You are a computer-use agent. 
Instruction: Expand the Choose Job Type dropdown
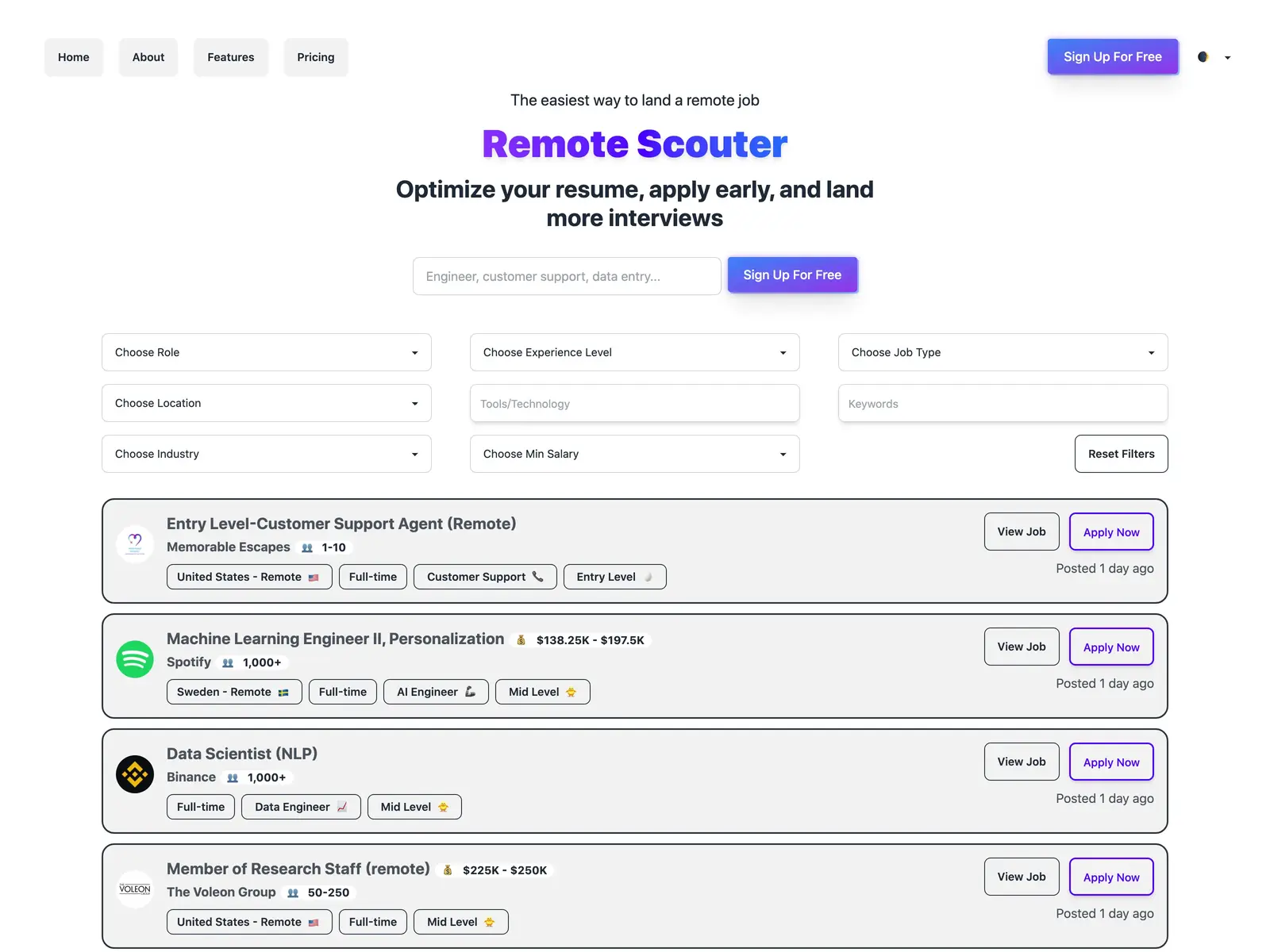tap(1003, 352)
